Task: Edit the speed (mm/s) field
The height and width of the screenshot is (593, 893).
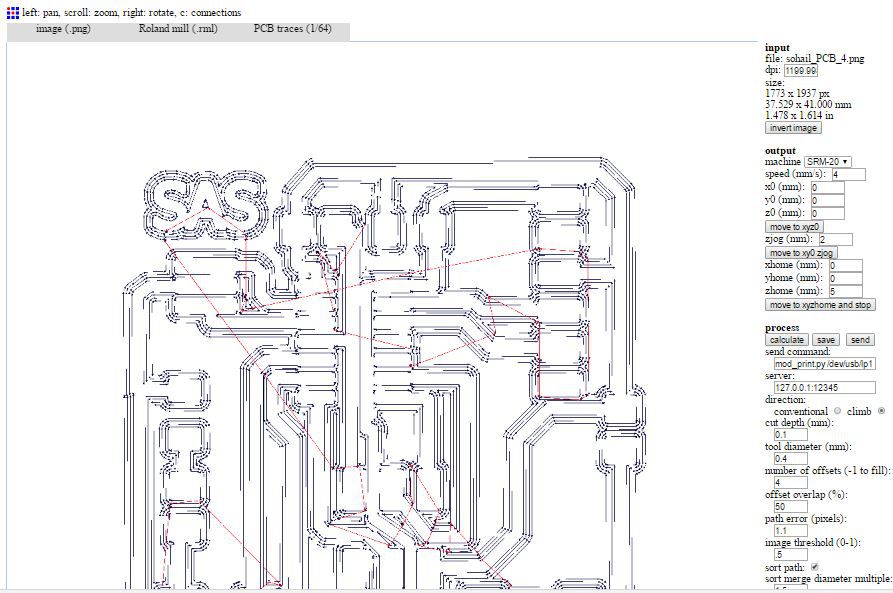Action: 849,174
